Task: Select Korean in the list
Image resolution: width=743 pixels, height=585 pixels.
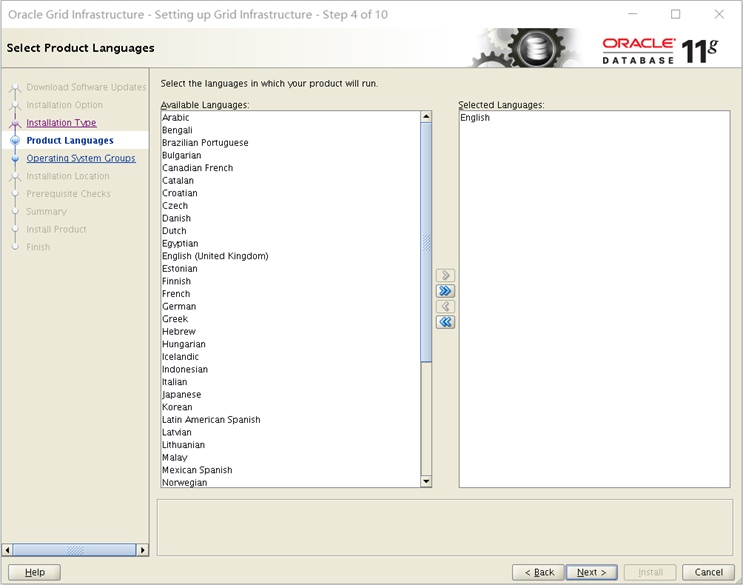Action: pyautogui.click(x=290, y=407)
